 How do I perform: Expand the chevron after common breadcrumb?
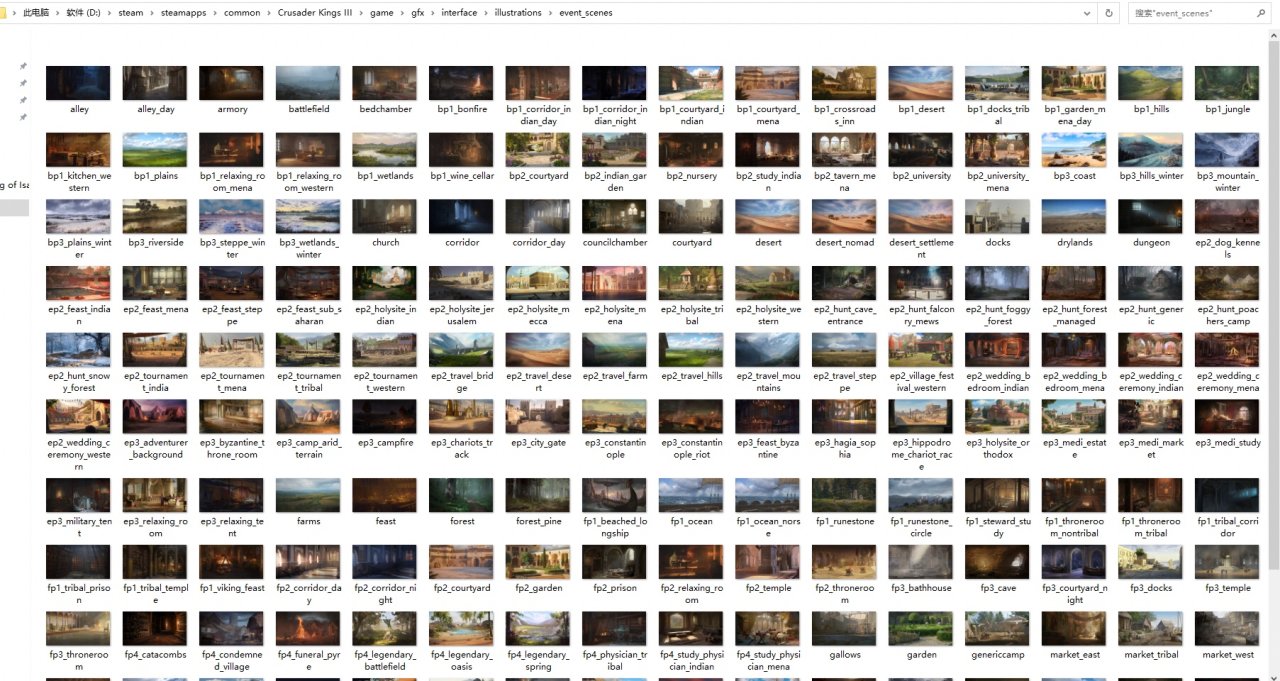pos(268,13)
